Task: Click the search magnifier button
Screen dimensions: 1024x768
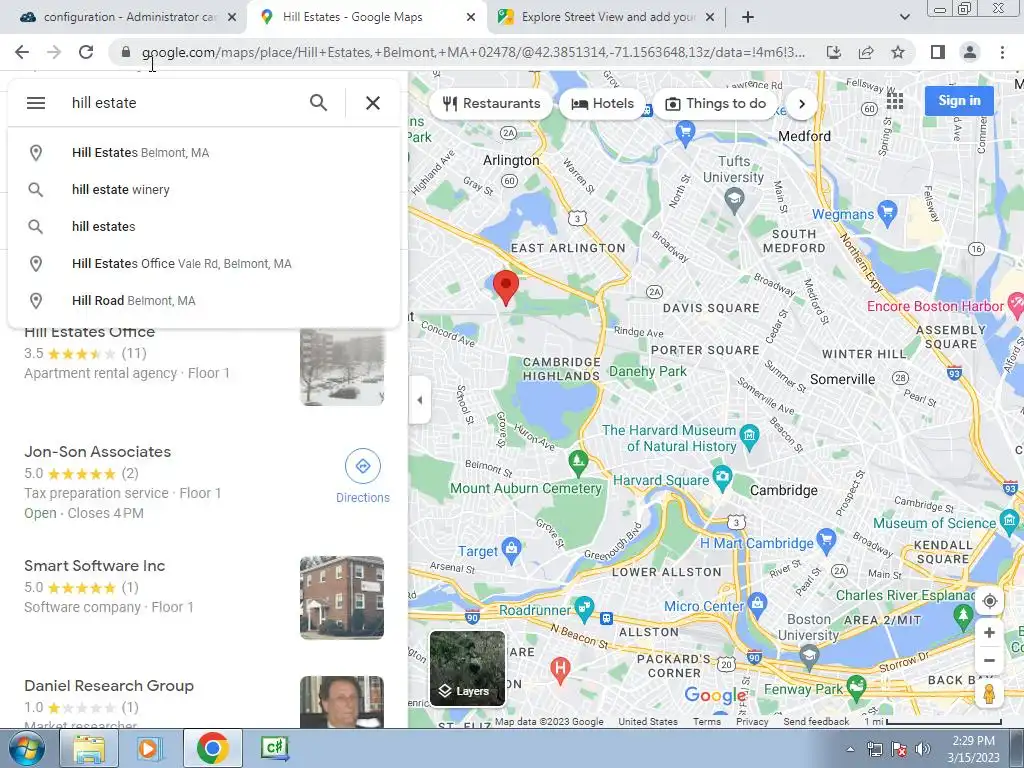Action: click(x=318, y=103)
